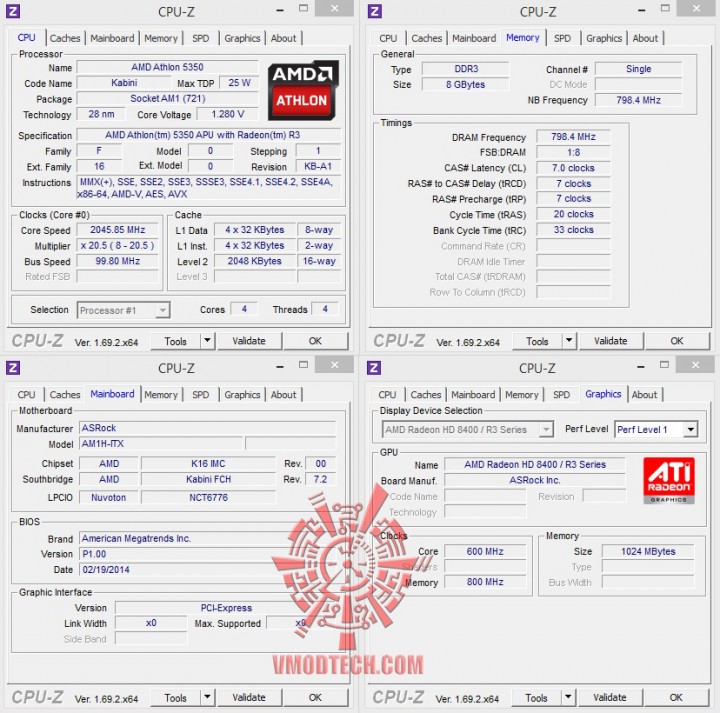Click the Code Name value Kabini
720x713 pixels.
[x=124, y=83]
